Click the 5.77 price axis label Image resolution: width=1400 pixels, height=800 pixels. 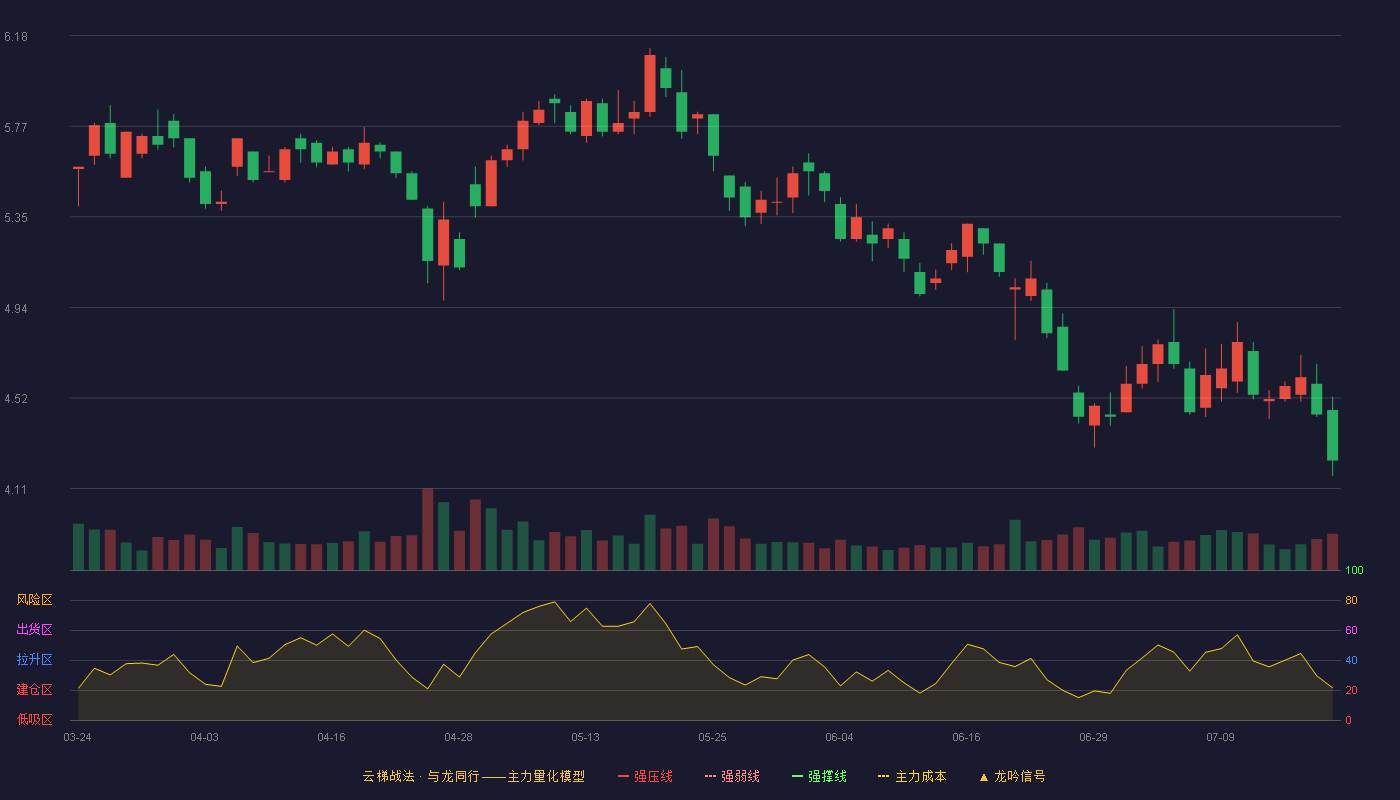pyautogui.click(x=16, y=128)
